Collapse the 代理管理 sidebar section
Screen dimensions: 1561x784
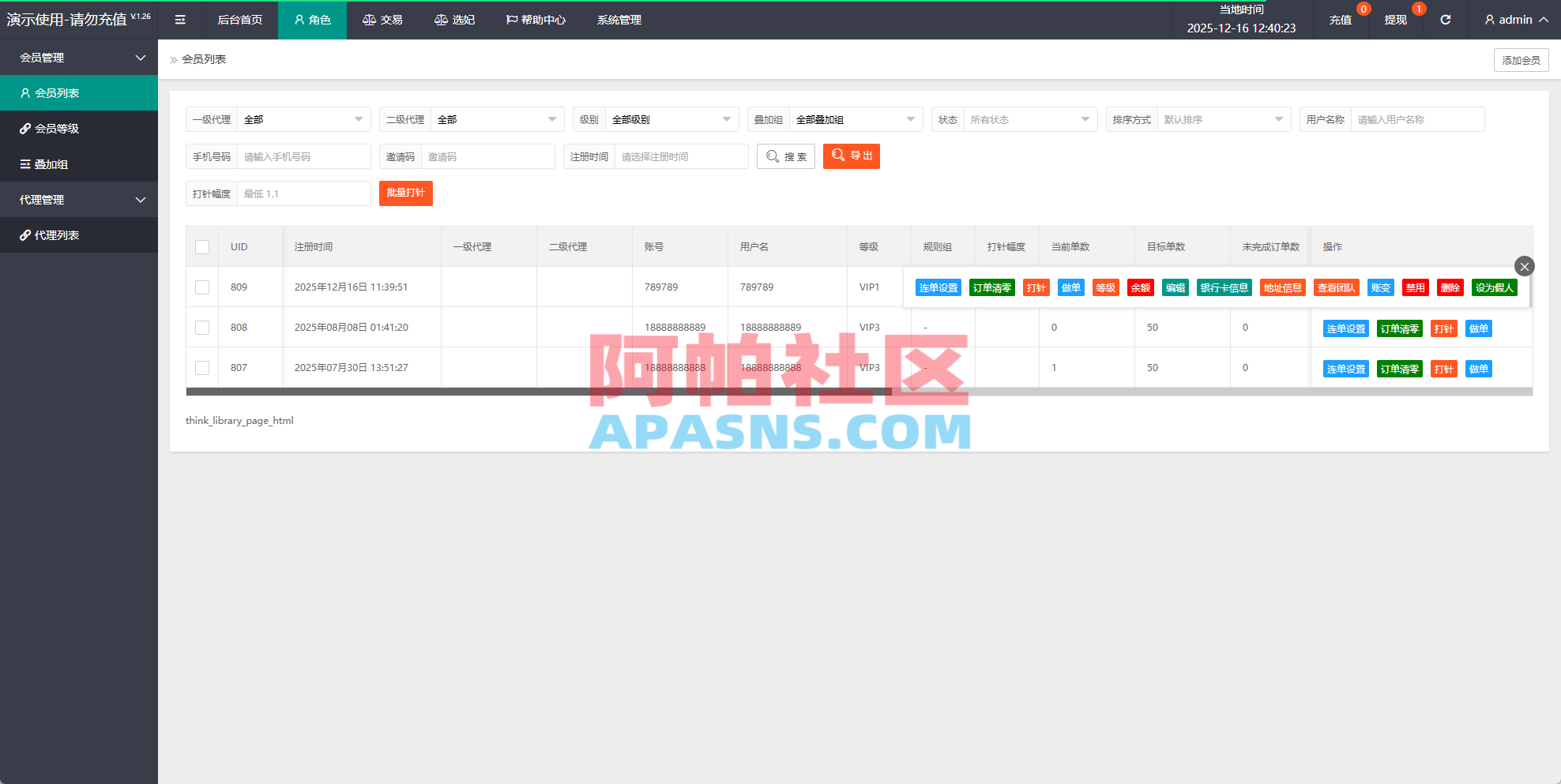(79, 199)
